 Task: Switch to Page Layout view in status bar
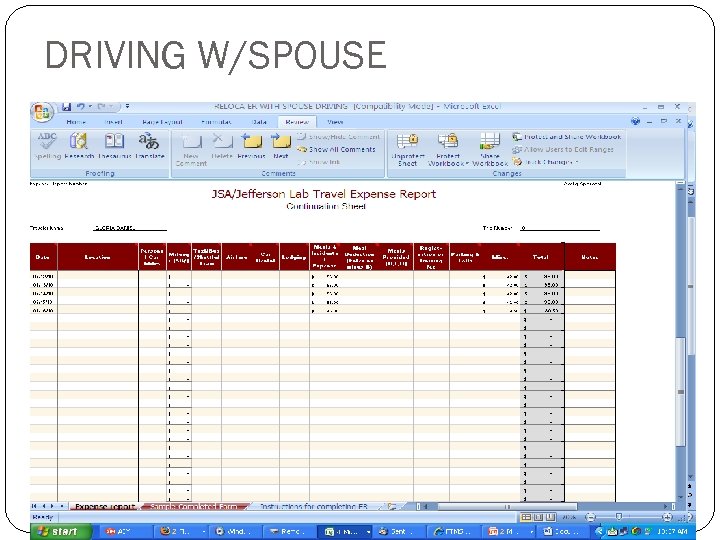(x=539, y=518)
